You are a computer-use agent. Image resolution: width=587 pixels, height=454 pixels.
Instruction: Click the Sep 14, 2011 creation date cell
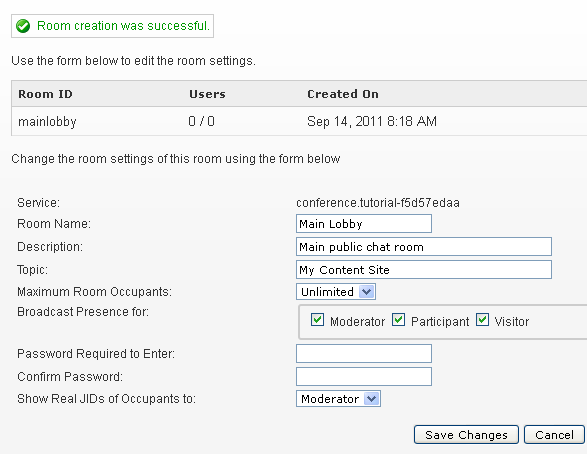[x=372, y=121]
